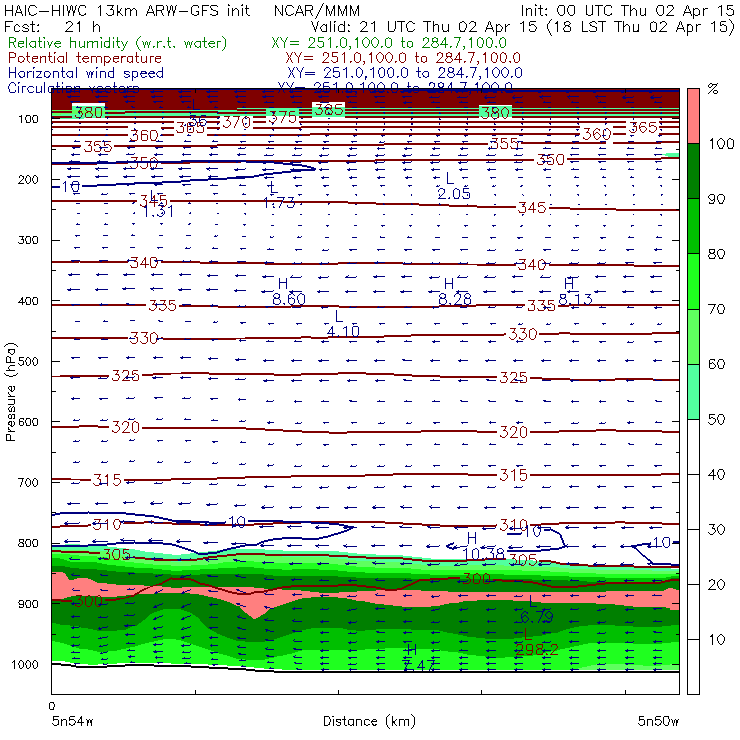
Task: Click the darkest green 90–100 colorbar swatch
Action: tap(693, 171)
